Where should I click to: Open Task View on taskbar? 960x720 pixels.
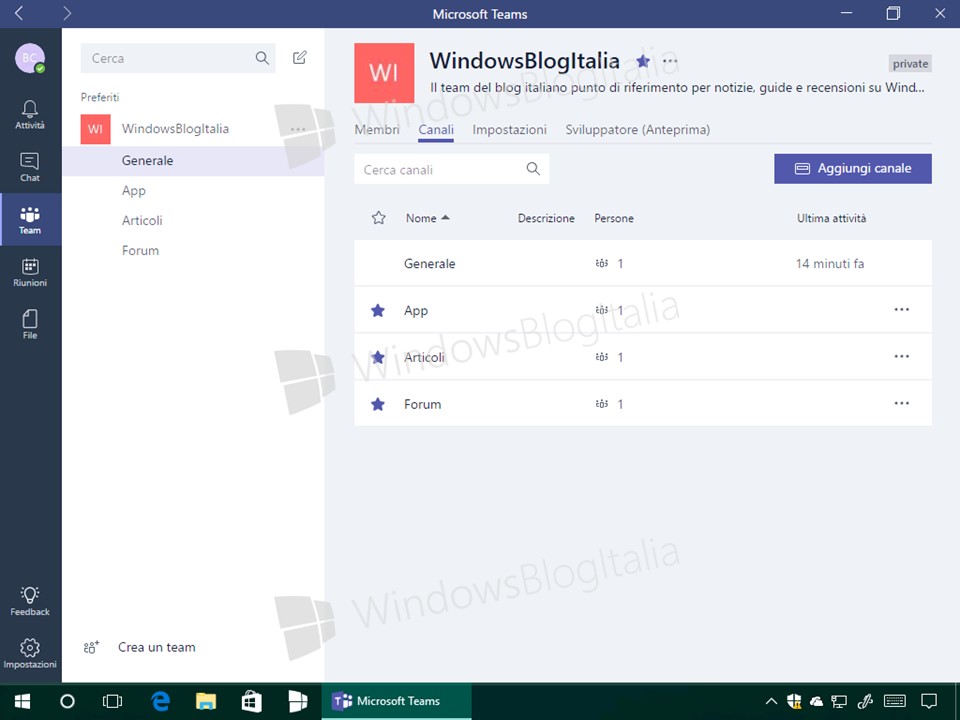(113, 702)
